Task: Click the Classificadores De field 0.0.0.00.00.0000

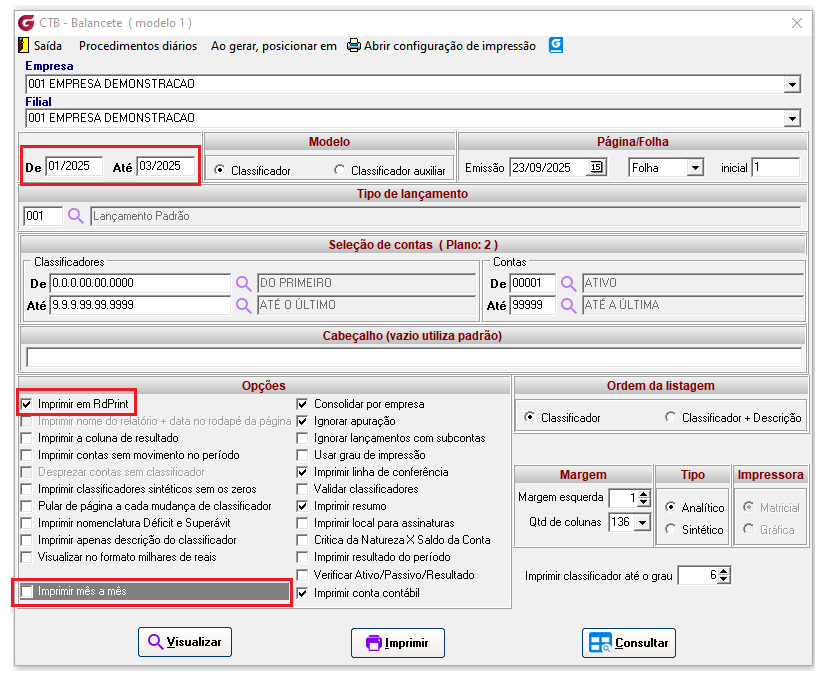Action: pyautogui.click(x=140, y=283)
